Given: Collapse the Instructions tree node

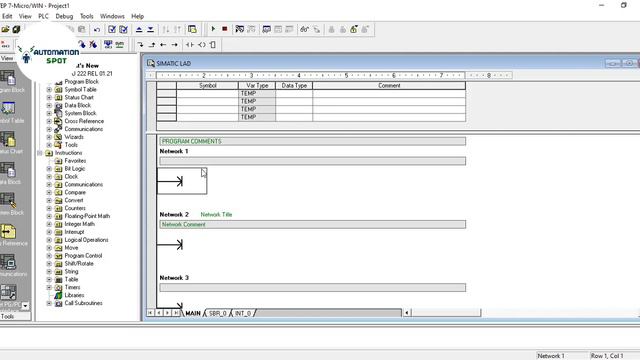Looking at the screenshot, I should tap(40, 153).
